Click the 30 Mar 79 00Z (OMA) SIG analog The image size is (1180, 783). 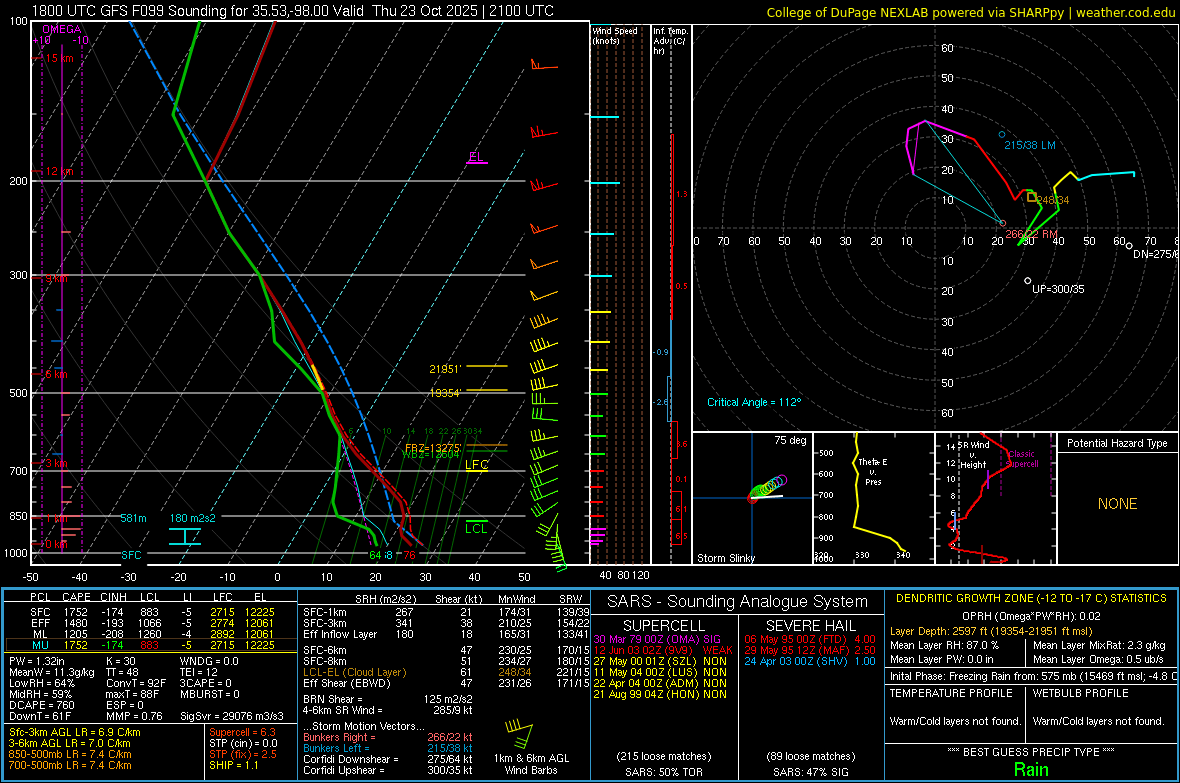(657, 639)
